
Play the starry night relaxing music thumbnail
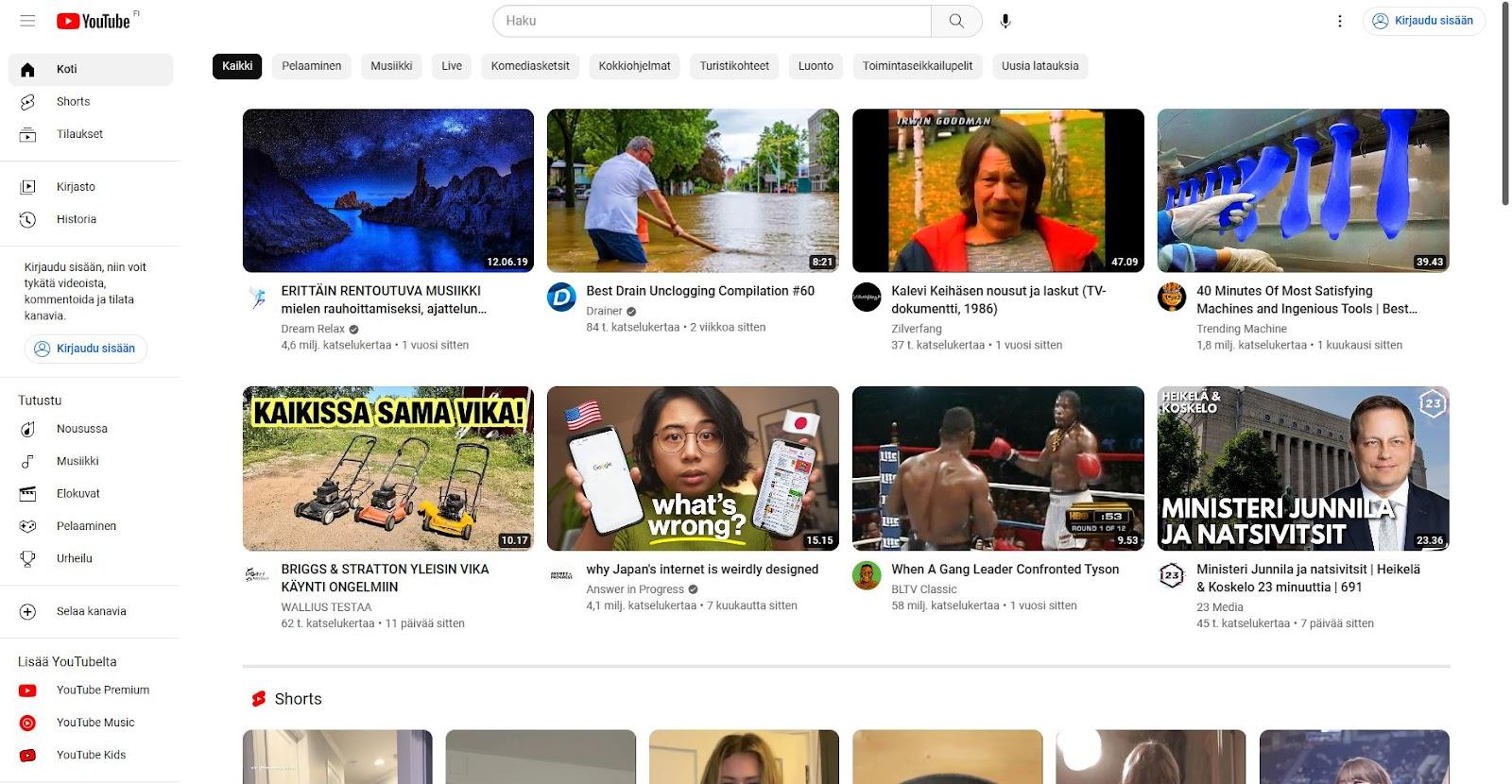click(x=388, y=191)
